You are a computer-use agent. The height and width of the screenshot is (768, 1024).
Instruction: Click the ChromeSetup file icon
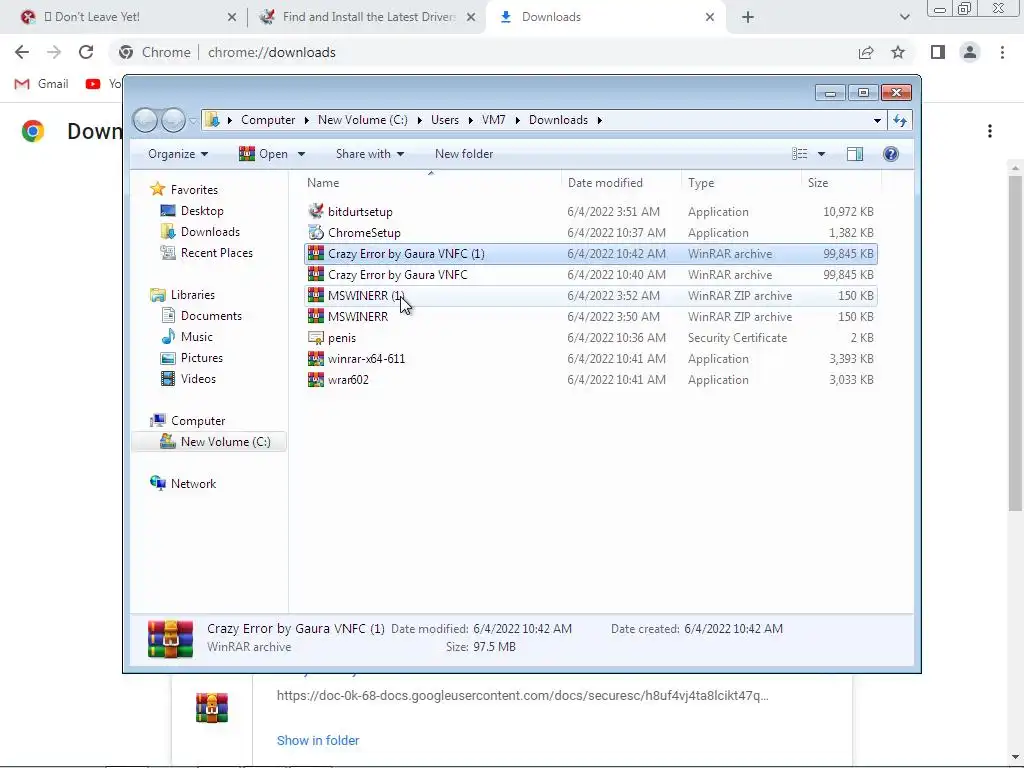pyautogui.click(x=316, y=232)
